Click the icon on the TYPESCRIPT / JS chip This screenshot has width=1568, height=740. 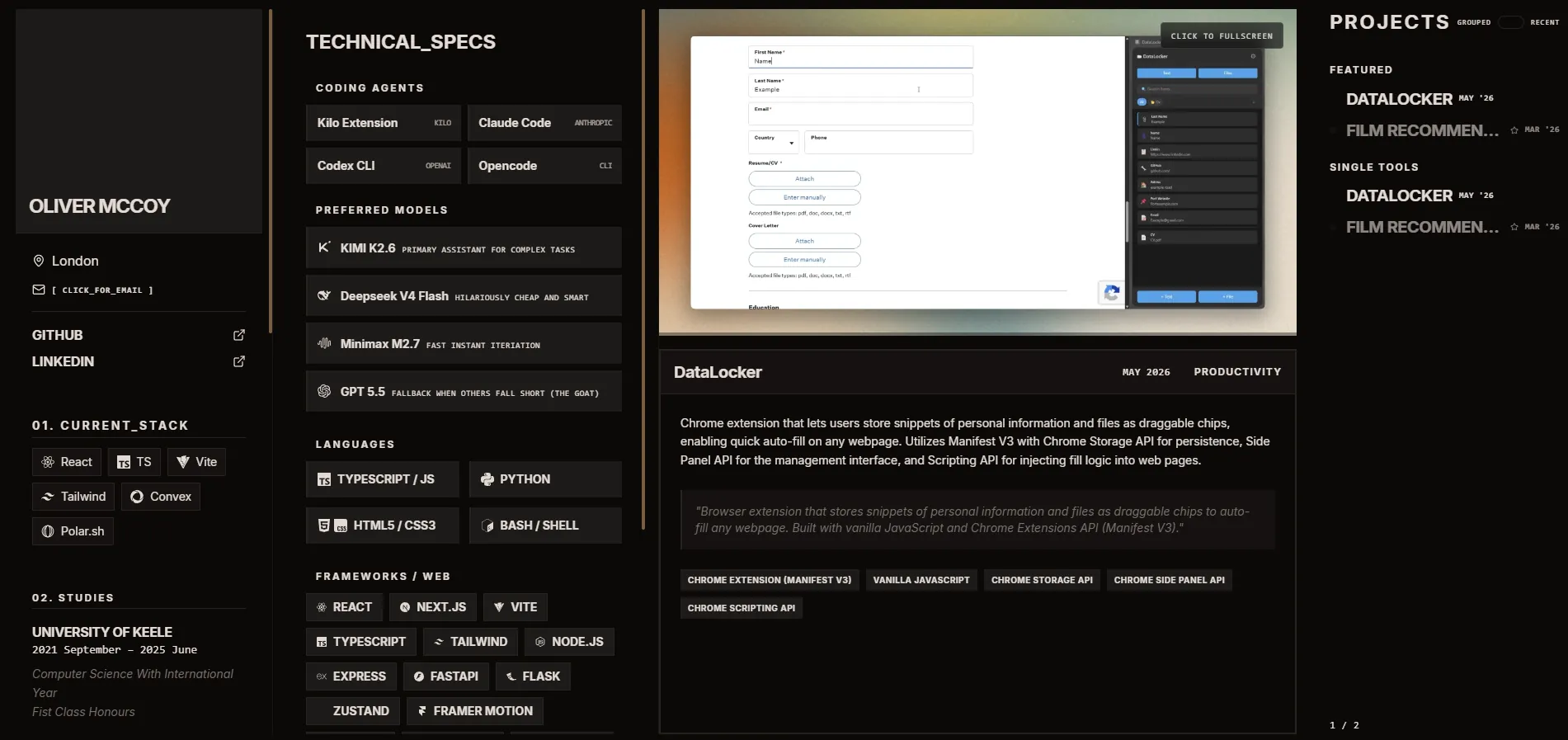click(324, 479)
